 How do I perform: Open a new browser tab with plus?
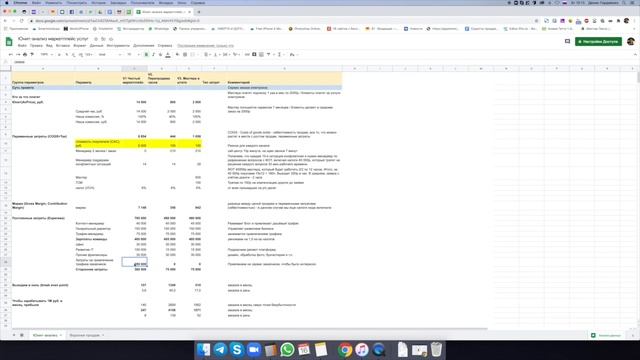199,12
